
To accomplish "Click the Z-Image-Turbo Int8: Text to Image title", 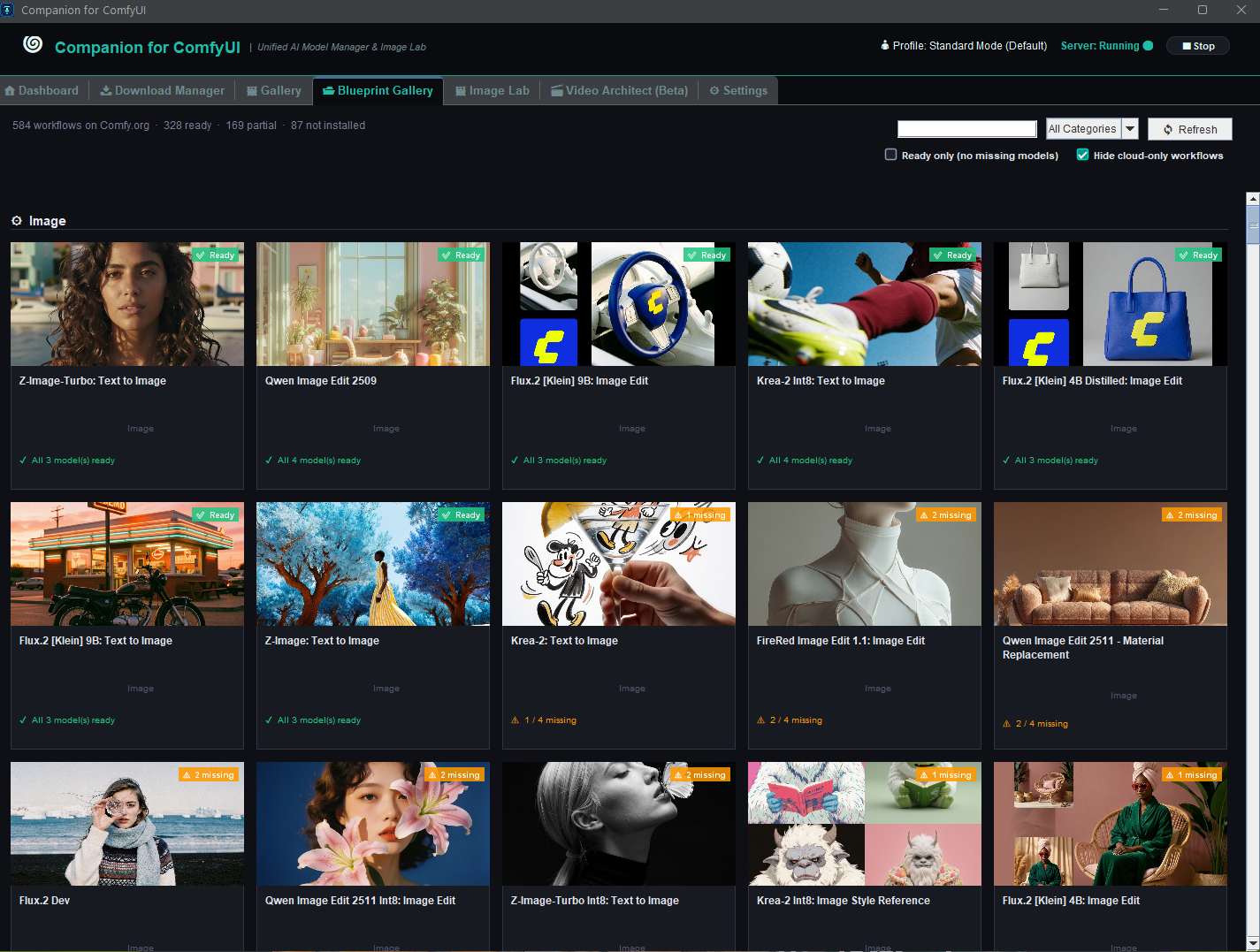I will click(595, 901).
